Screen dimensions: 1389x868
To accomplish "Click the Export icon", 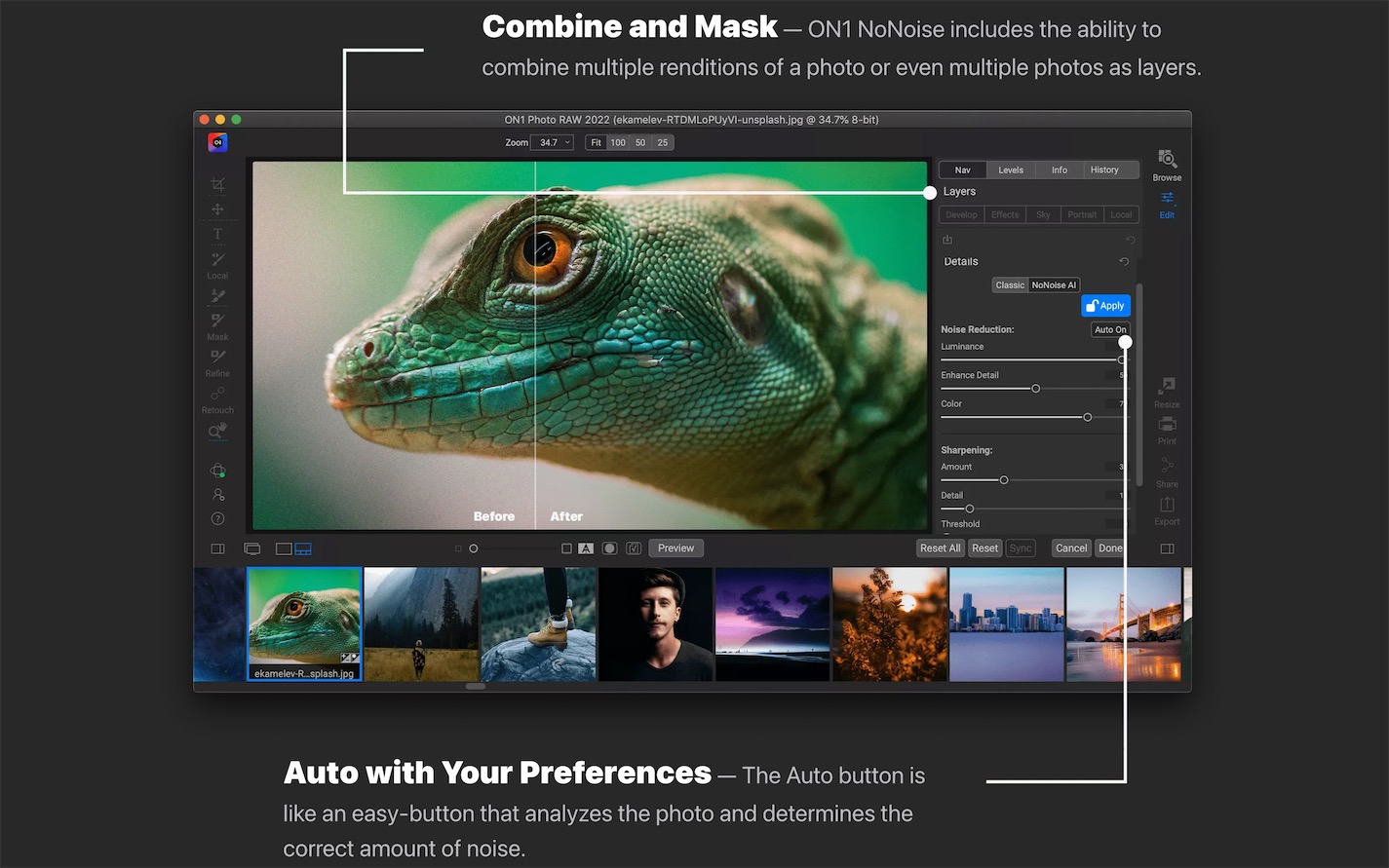I will click(1167, 509).
